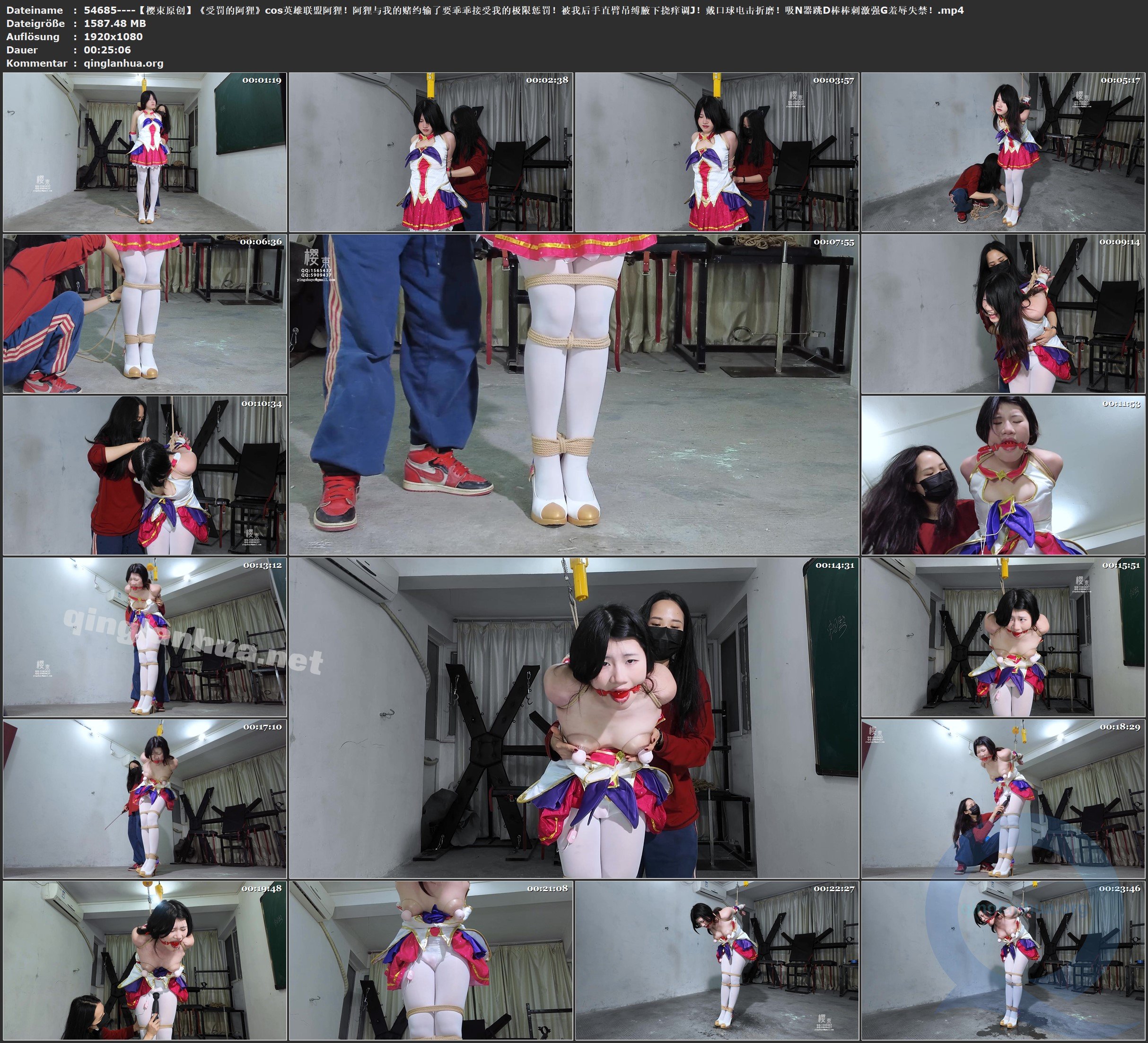Click the frame stamped 00:13:12

[145, 637]
